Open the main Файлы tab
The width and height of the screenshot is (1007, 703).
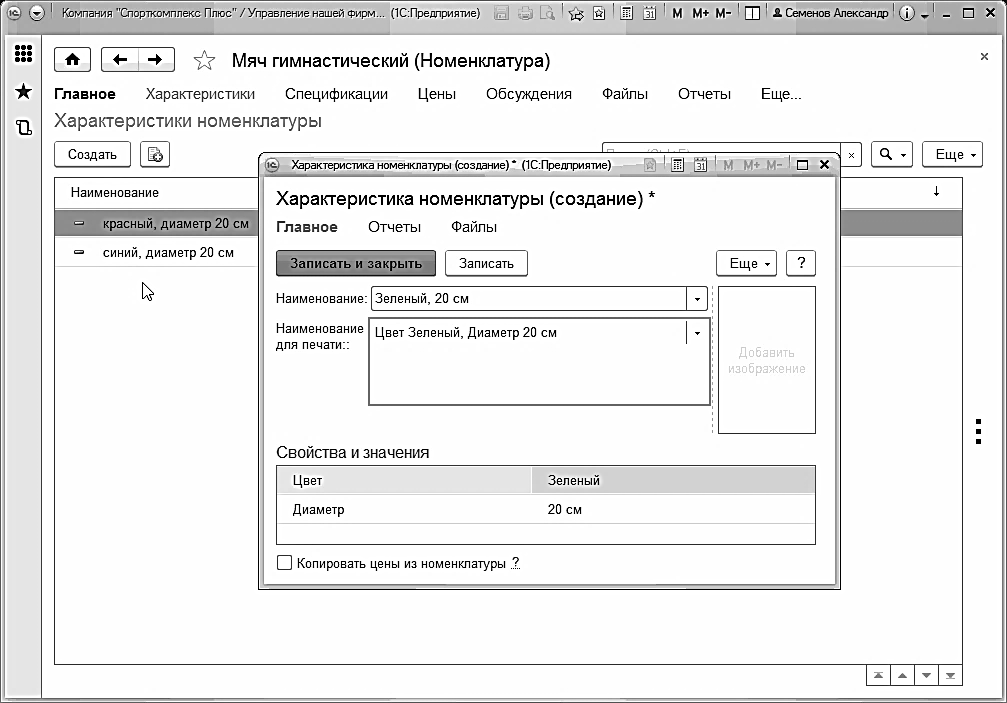tap(625, 94)
